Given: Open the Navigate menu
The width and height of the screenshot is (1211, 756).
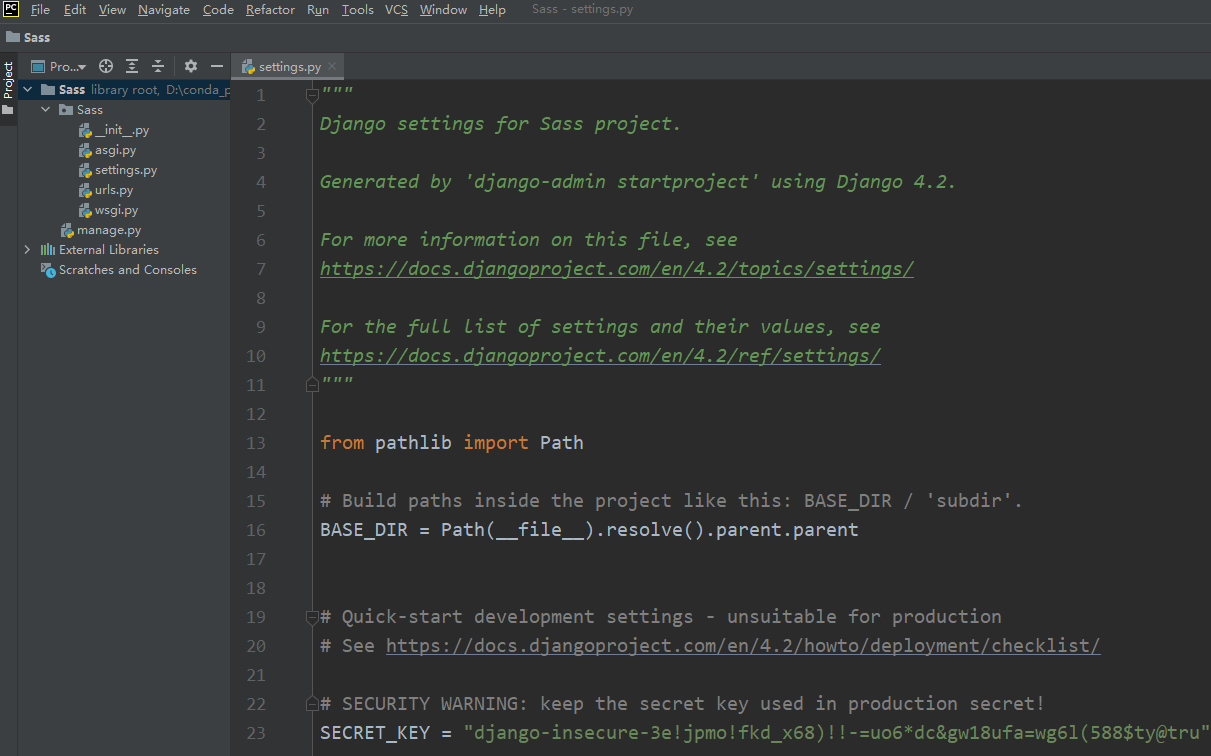Looking at the screenshot, I should (x=164, y=10).
